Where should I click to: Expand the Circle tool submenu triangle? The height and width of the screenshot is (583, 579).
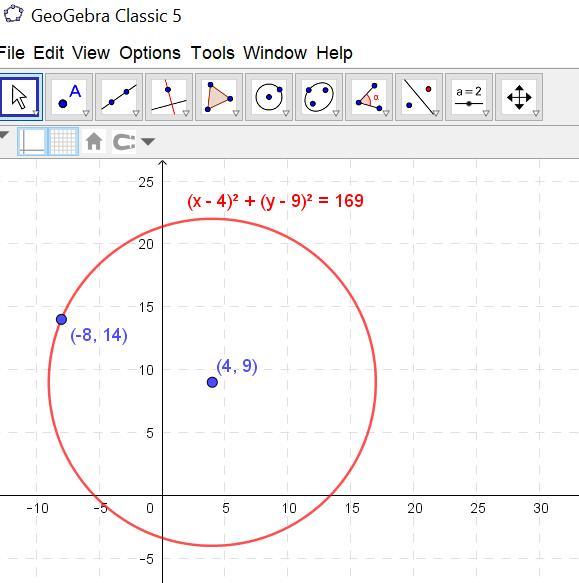286,113
